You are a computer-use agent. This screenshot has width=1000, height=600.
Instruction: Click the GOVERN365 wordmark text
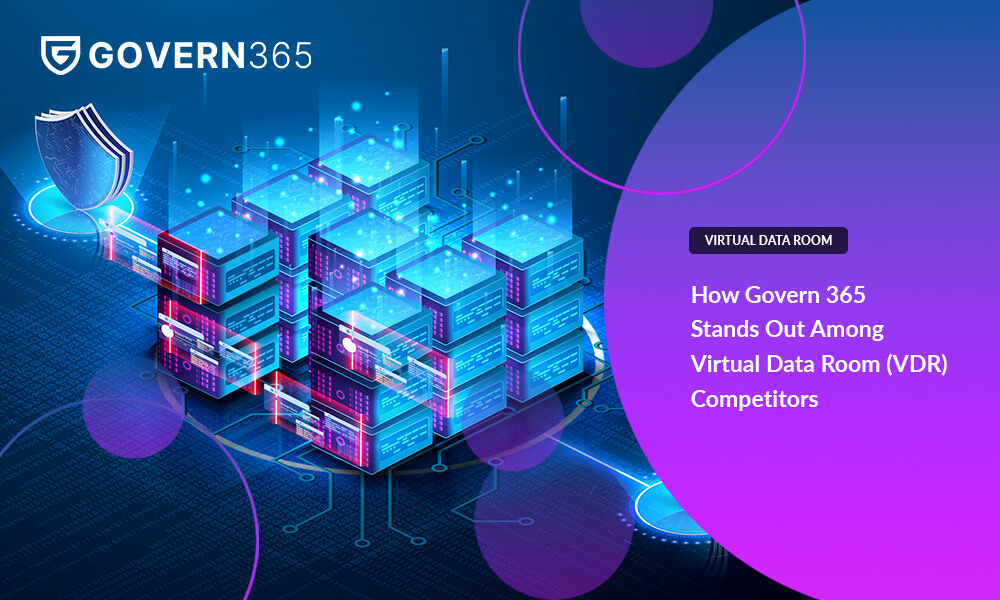[200, 55]
